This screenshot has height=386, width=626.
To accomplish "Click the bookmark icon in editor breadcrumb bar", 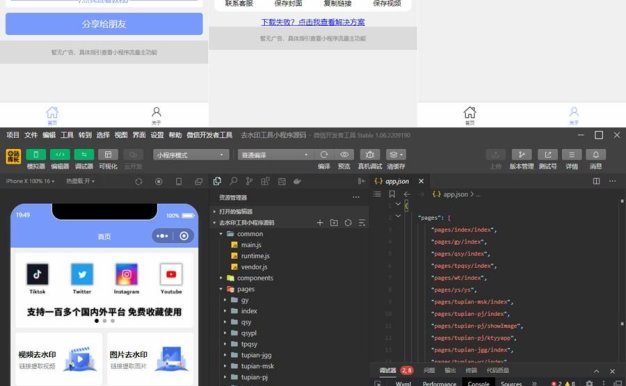I will (x=392, y=194).
